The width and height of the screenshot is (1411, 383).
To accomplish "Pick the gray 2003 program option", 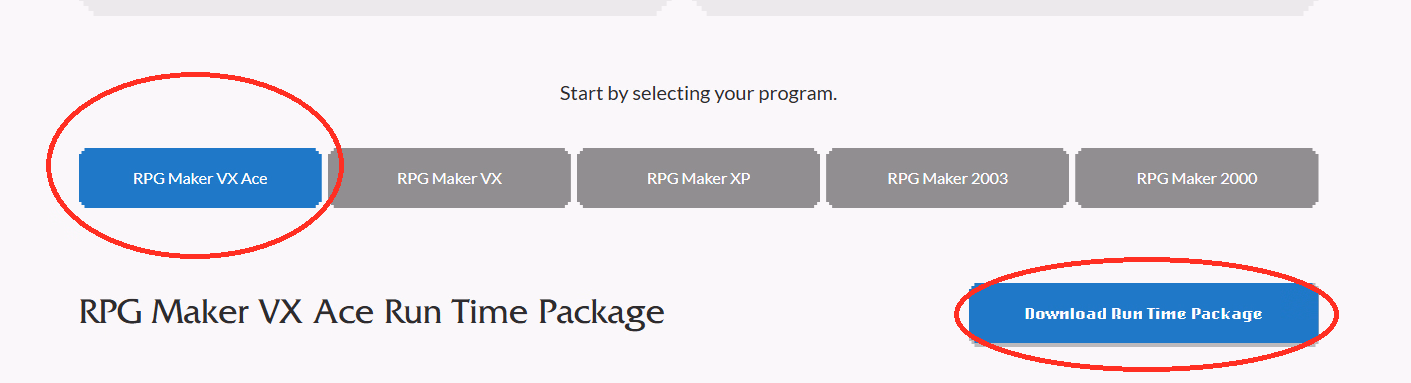I will 947,179.
